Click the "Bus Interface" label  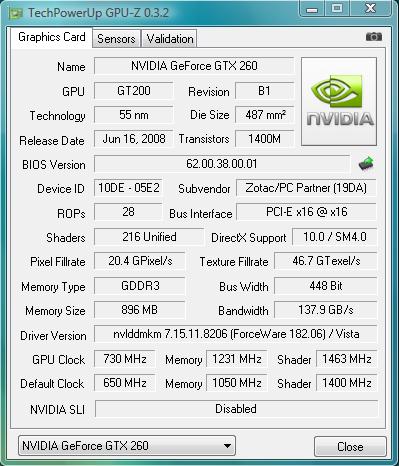click(x=201, y=214)
